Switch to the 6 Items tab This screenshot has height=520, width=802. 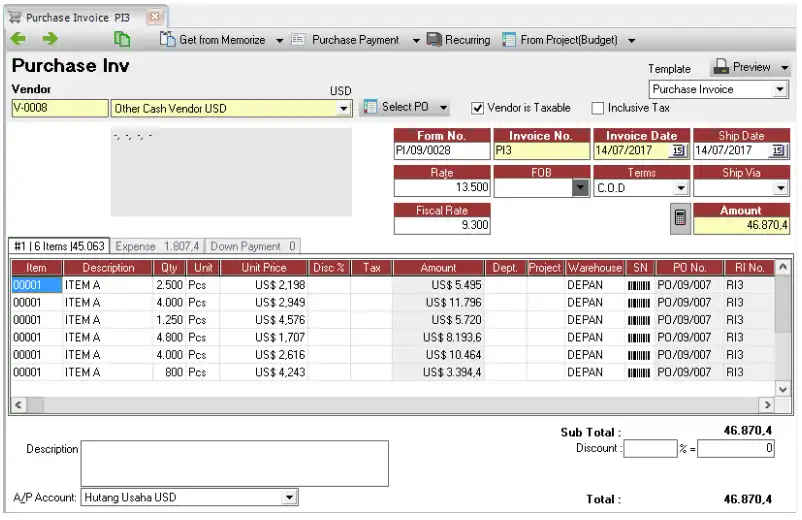click(59, 246)
